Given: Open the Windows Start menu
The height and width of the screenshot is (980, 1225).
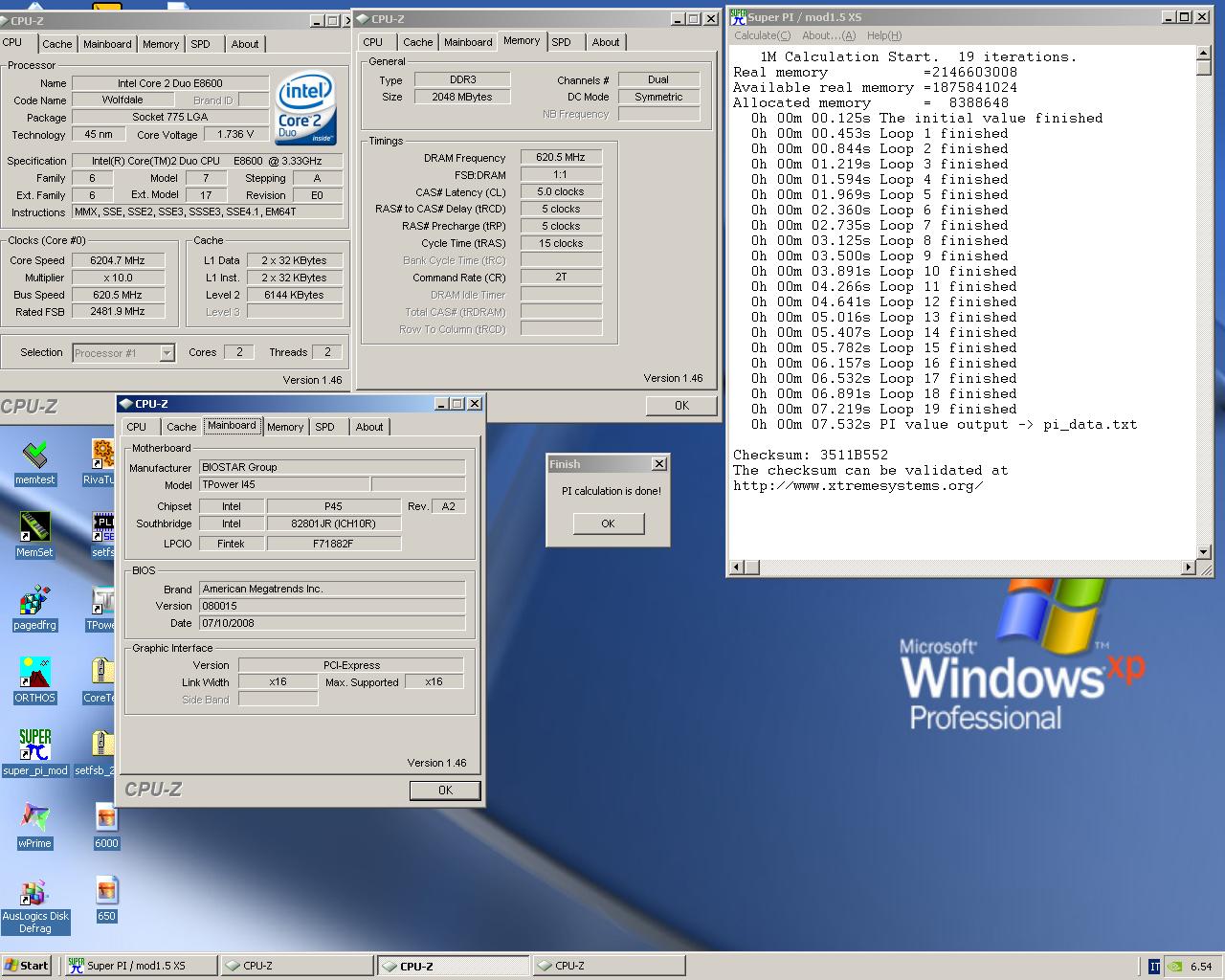Looking at the screenshot, I should pyautogui.click(x=27, y=966).
